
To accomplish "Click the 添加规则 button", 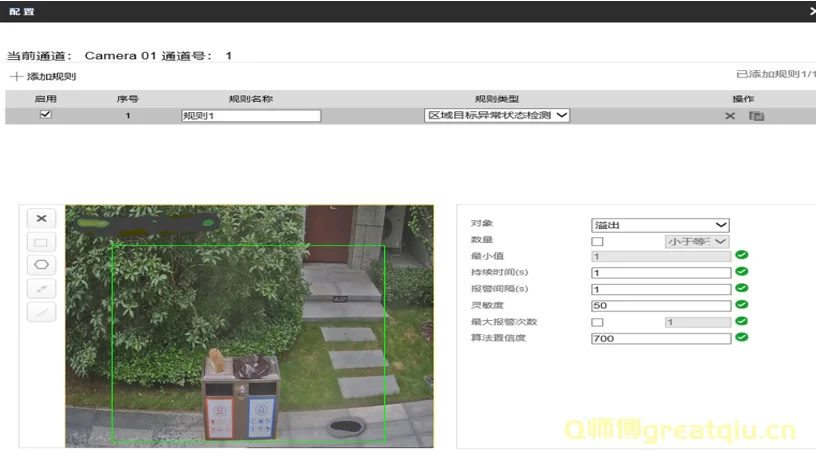I will (50, 77).
